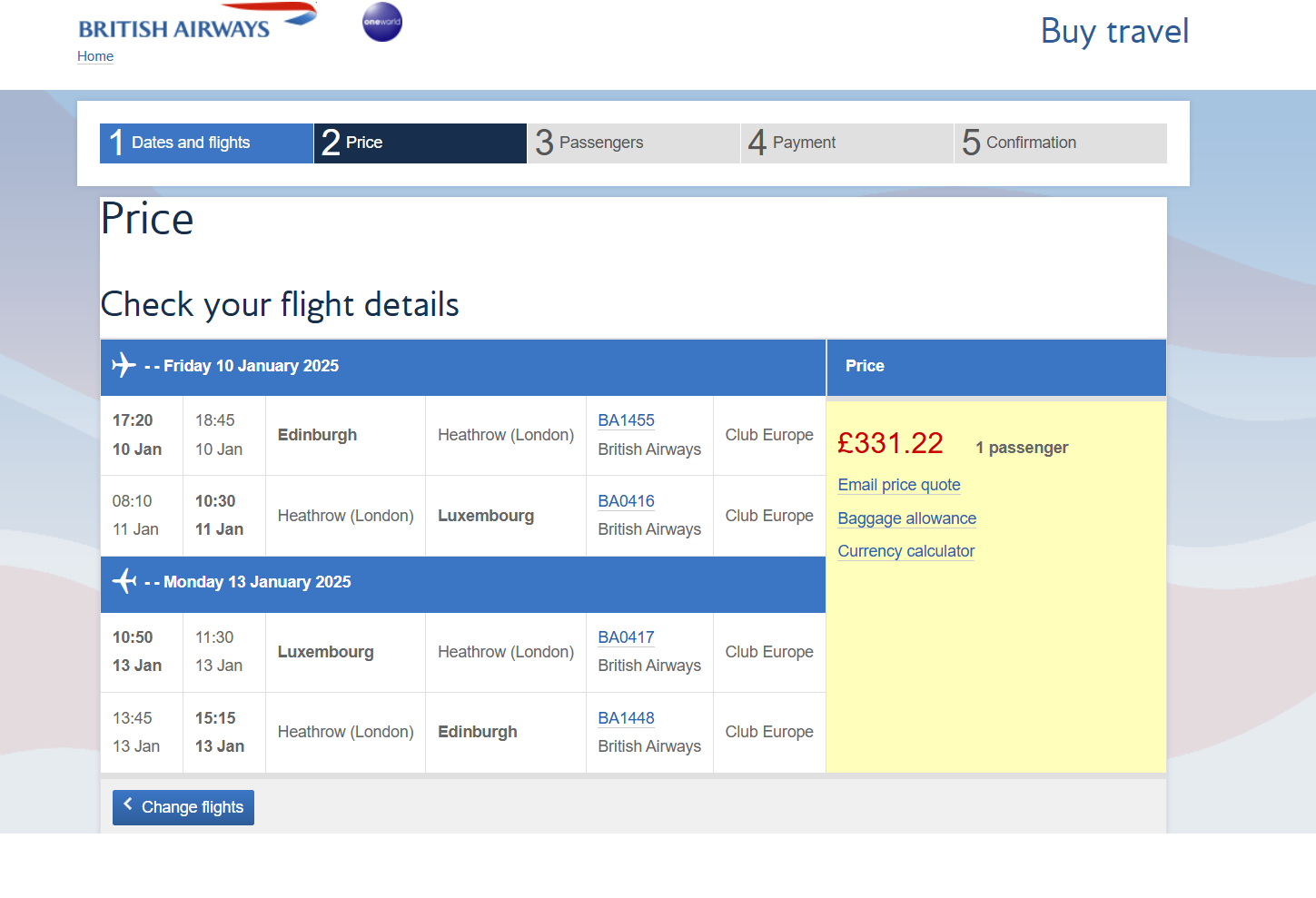Go back with the Change flights button
The image size is (1316, 898).
183,807
